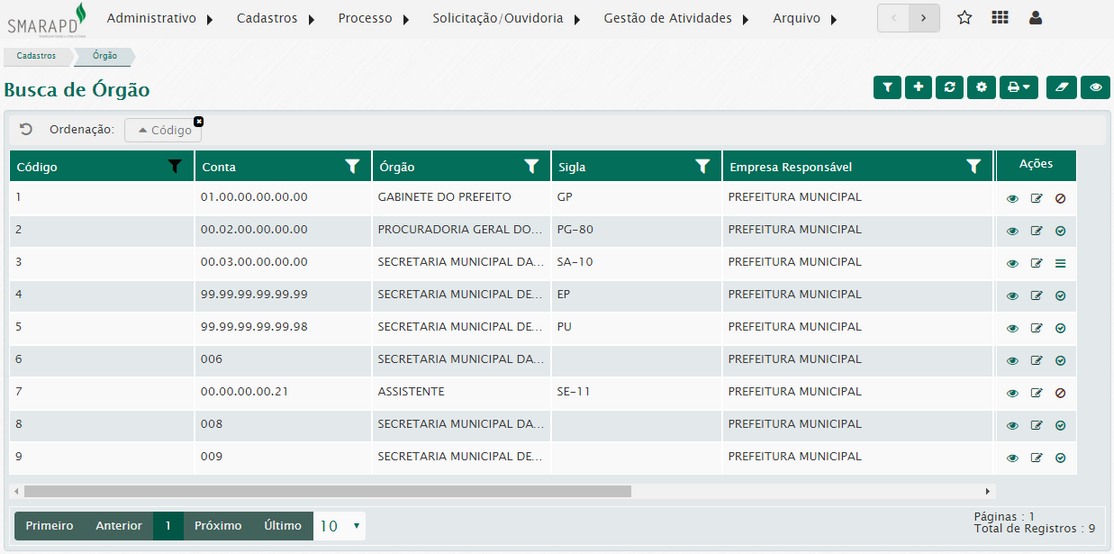Open the page size dropdown showing 10
The height and width of the screenshot is (554, 1114).
click(x=340, y=526)
